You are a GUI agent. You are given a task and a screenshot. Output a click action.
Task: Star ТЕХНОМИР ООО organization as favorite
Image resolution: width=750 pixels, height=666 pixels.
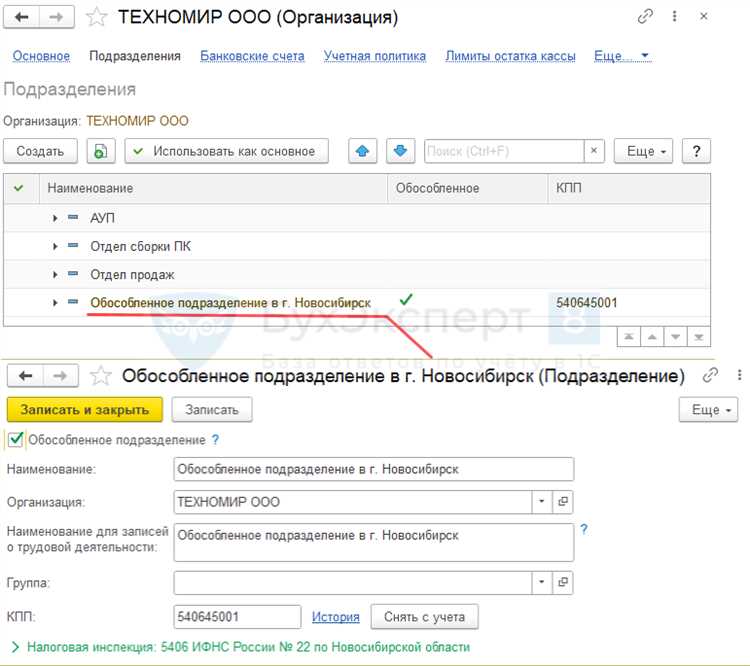(96, 17)
